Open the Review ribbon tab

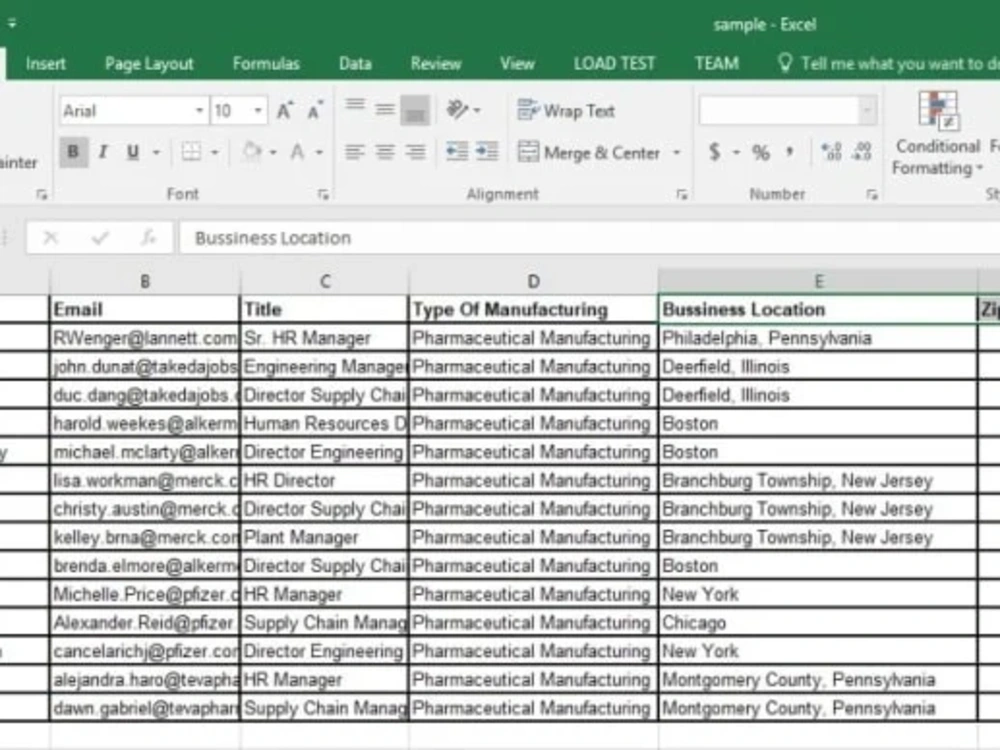coord(436,63)
